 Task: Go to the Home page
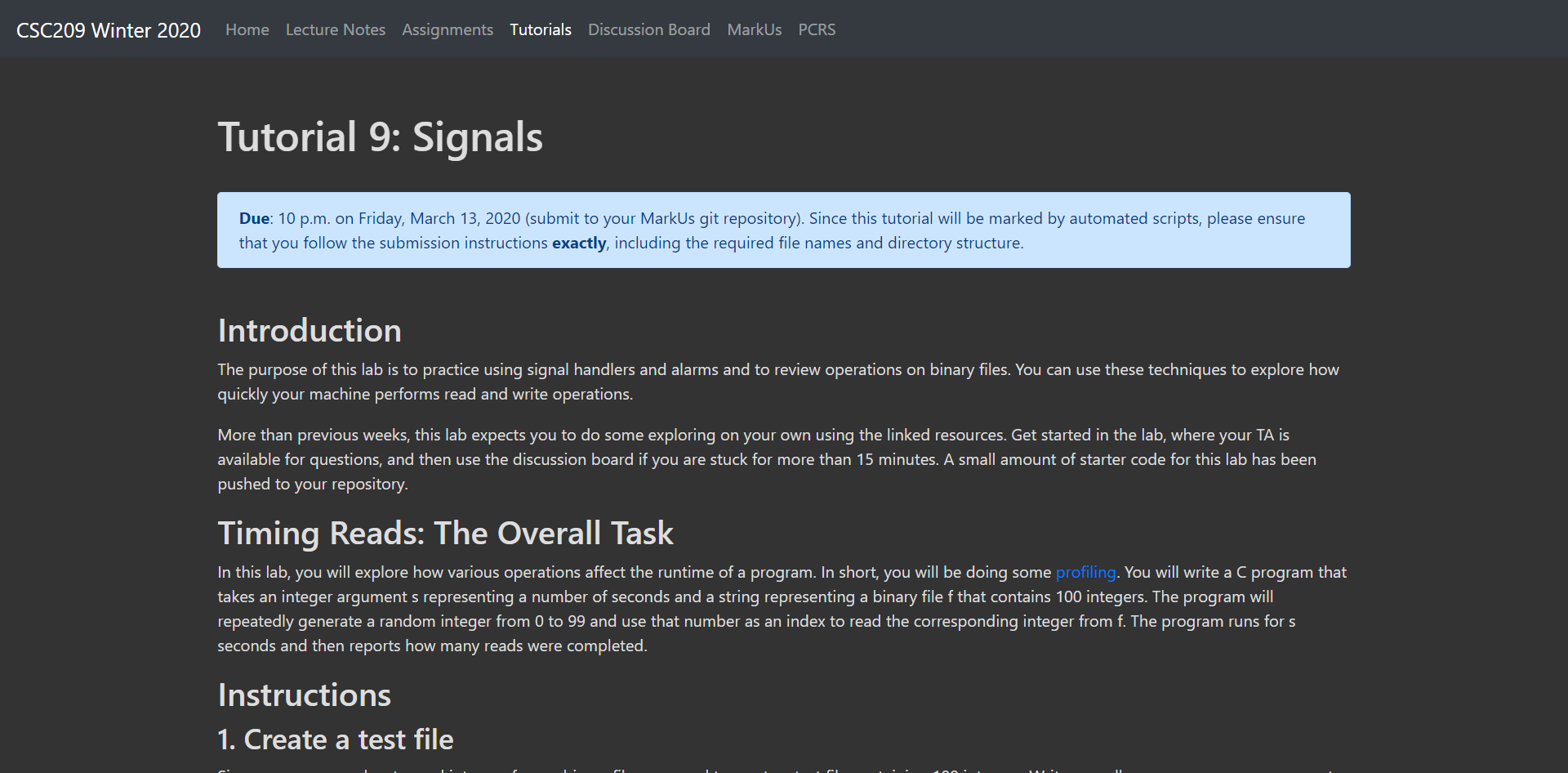click(x=247, y=29)
